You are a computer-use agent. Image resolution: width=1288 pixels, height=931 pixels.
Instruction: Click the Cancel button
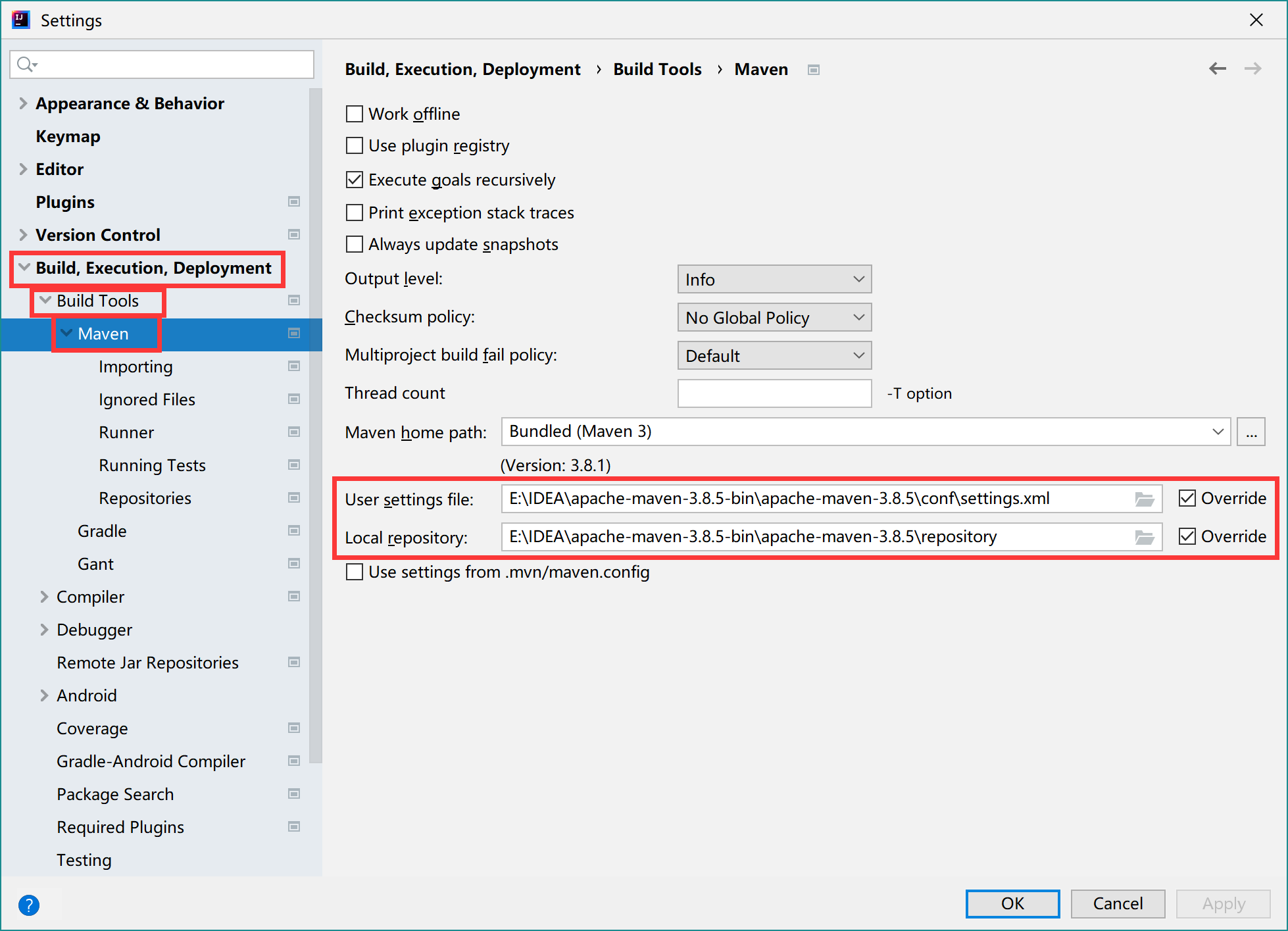coord(1117,903)
